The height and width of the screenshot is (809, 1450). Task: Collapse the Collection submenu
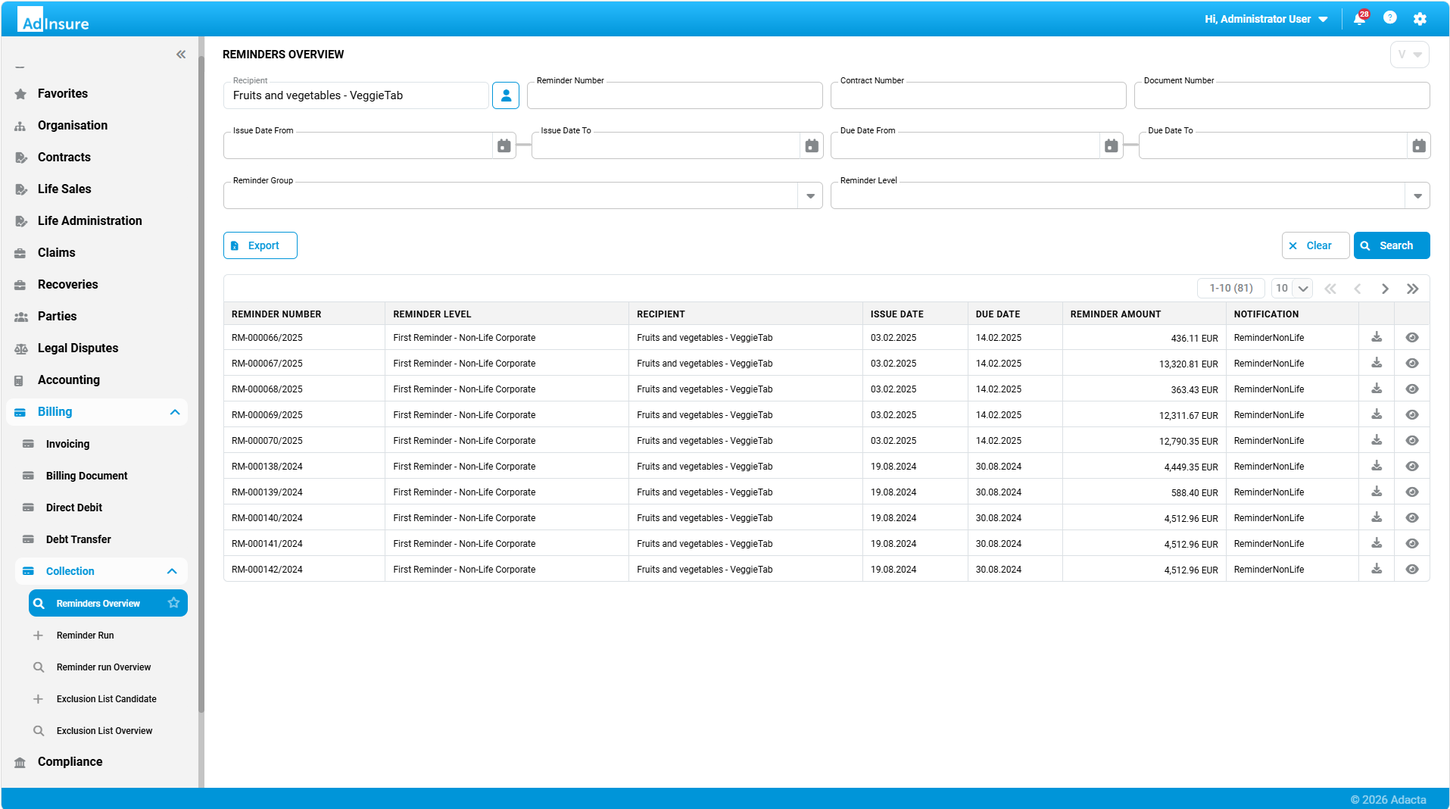(172, 571)
